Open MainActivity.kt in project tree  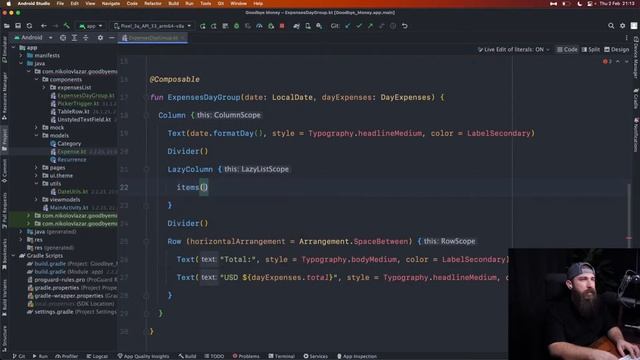coord(69,208)
